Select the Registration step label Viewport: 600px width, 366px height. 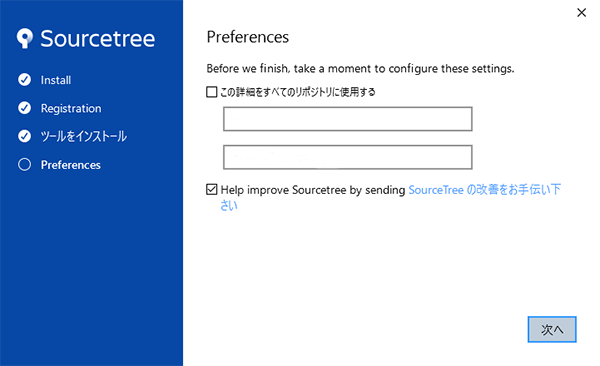[71, 108]
